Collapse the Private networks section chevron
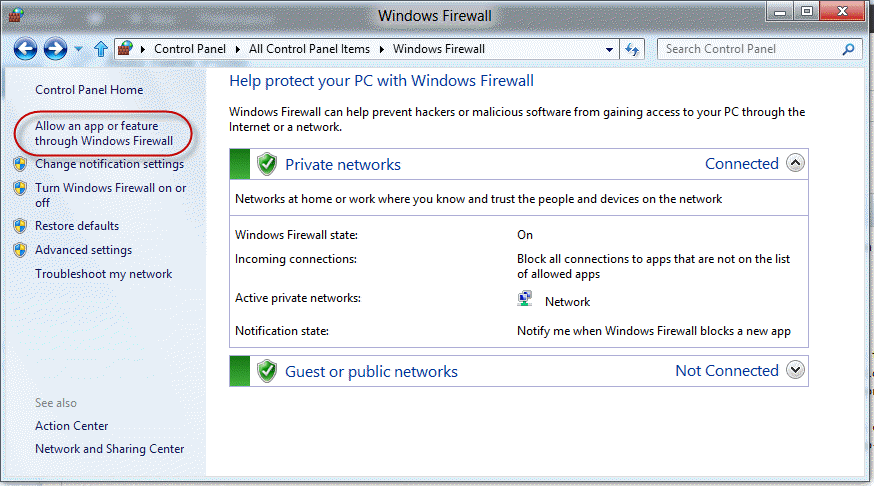Image resolution: width=874 pixels, height=486 pixels. (x=795, y=163)
